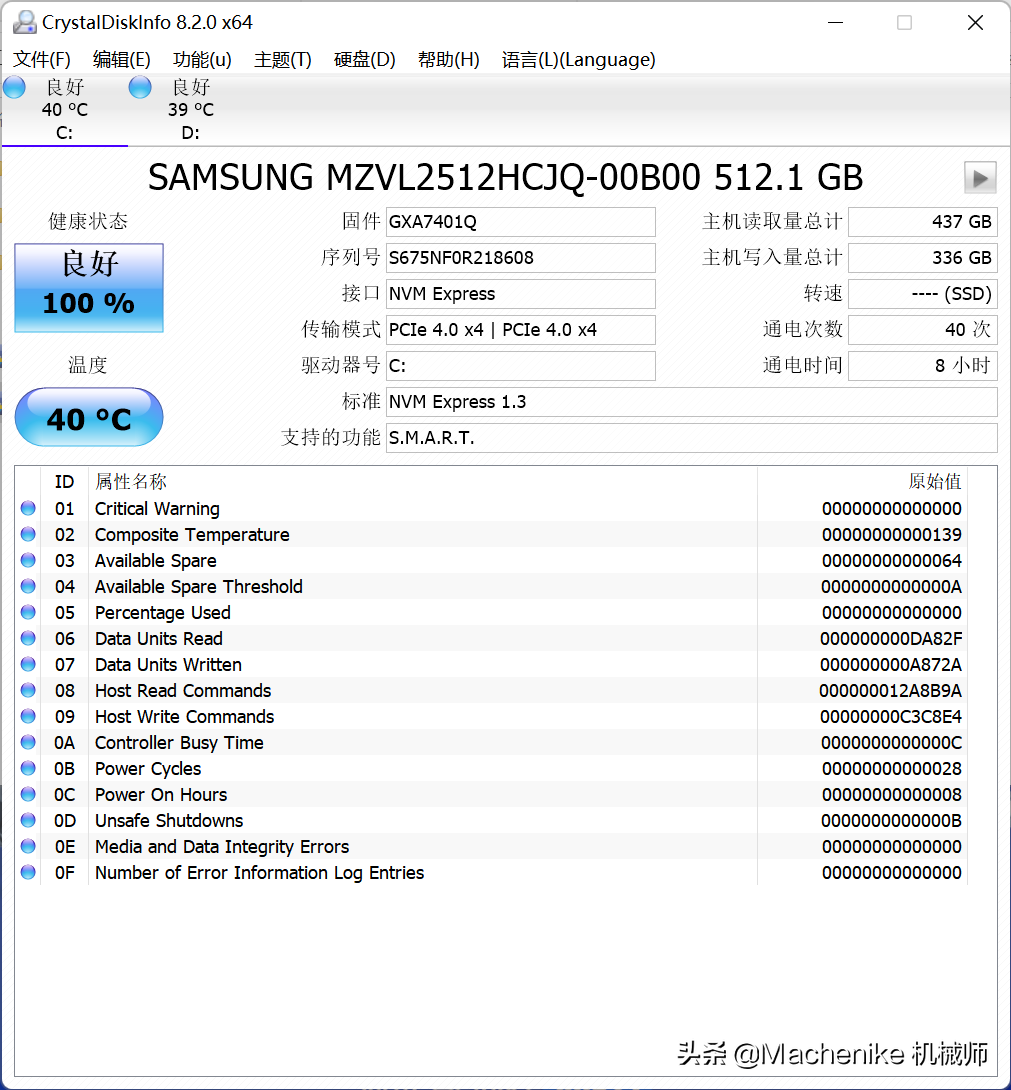Image resolution: width=1011 pixels, height=1090 pixels.
Task: Click the transfer mode field PCIe 4.0 x4
Action: [x=520, y=330]
